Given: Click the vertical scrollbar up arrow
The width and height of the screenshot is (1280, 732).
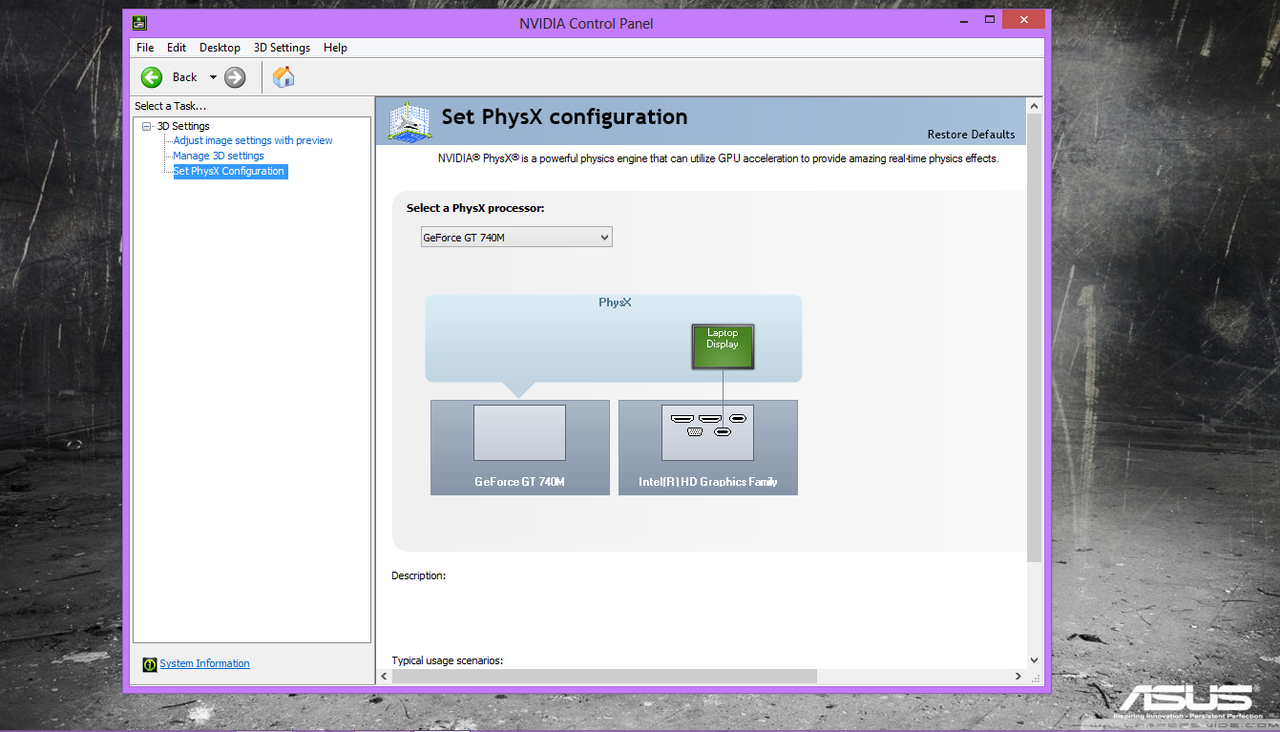Looking at the screenshot, I should 1034,106.
